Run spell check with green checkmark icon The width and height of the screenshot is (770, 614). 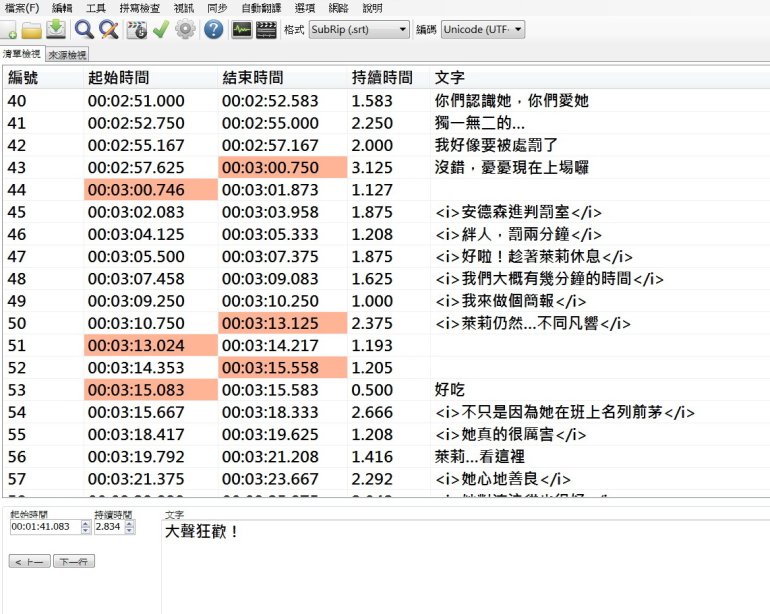(x=161, y=29)
